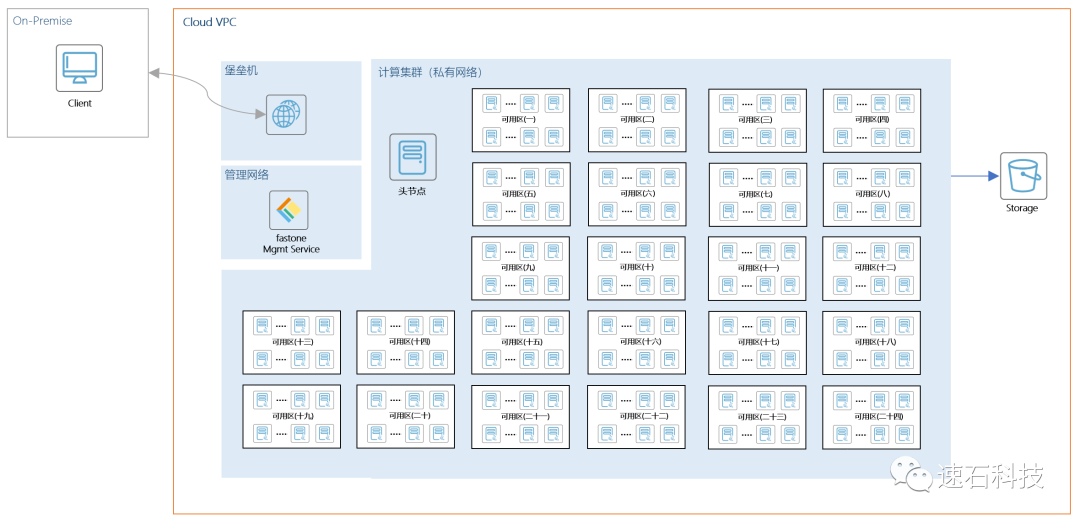The width and height of the screenshot is (1080, 524).
Task: Select the bastion host globe icon
Action: 287,114
